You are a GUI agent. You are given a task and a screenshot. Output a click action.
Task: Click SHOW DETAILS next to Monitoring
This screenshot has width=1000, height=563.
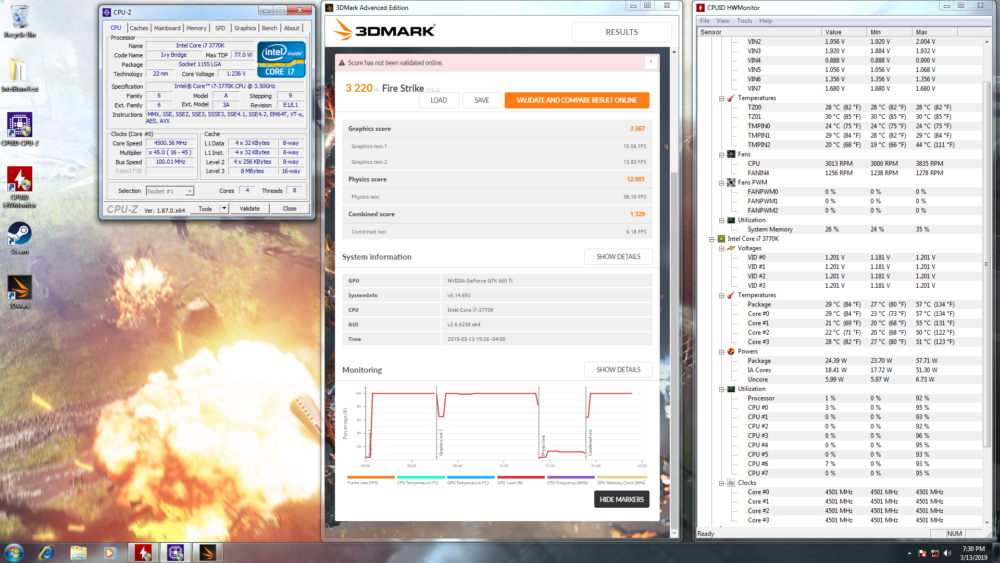tap(618, 370)
